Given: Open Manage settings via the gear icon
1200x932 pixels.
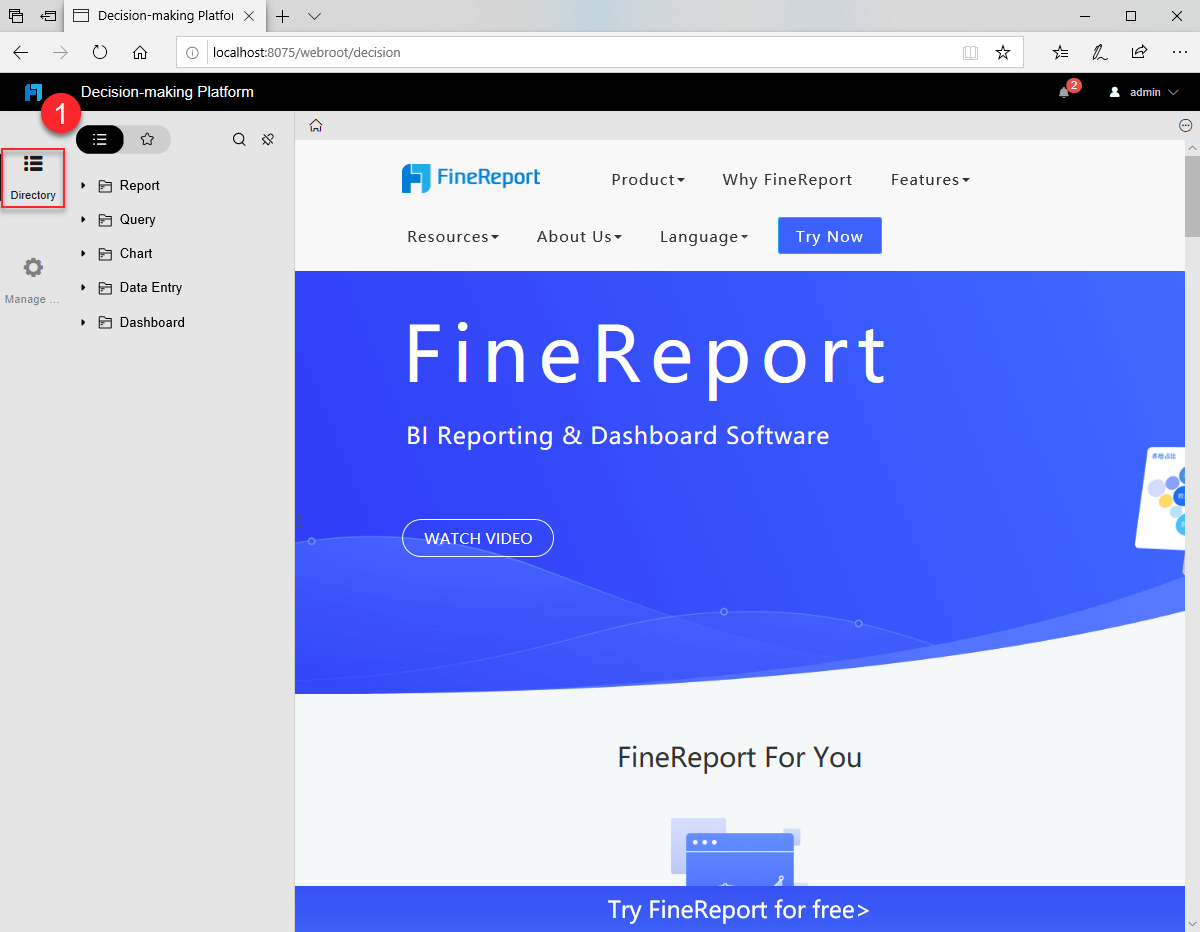Looking at the screenshot, I should coord(33,267).
